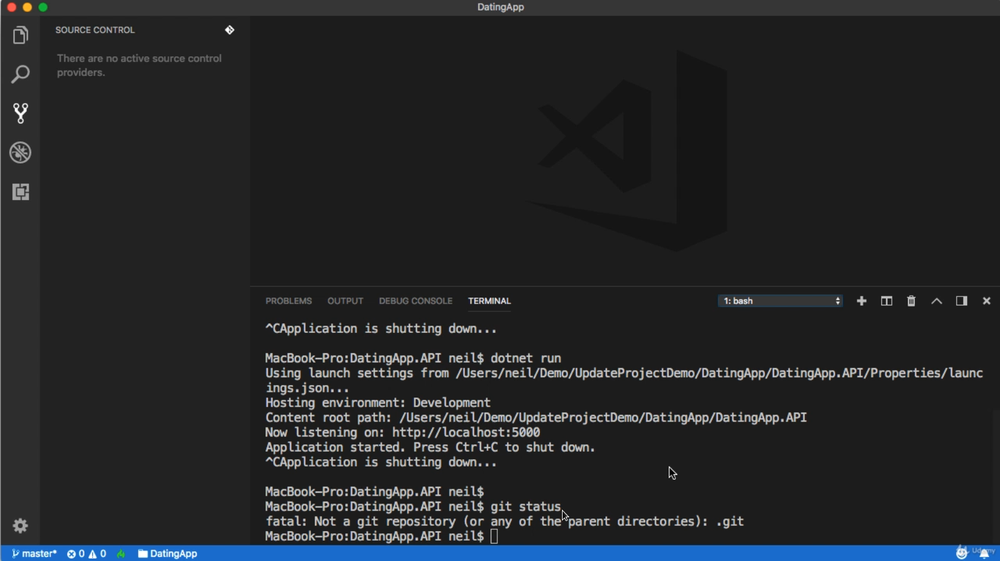Screen dimensions: 1000x561
Task: Click the green flame icon in status bar
Action: pos(121,553)
